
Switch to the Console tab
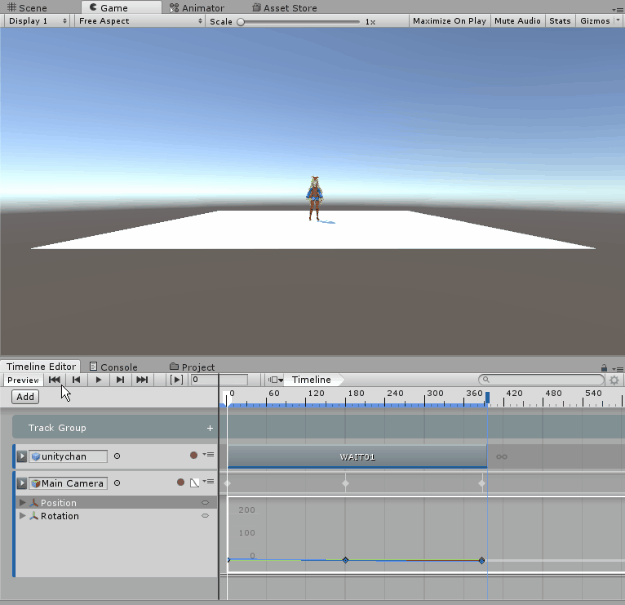point(114,367)
